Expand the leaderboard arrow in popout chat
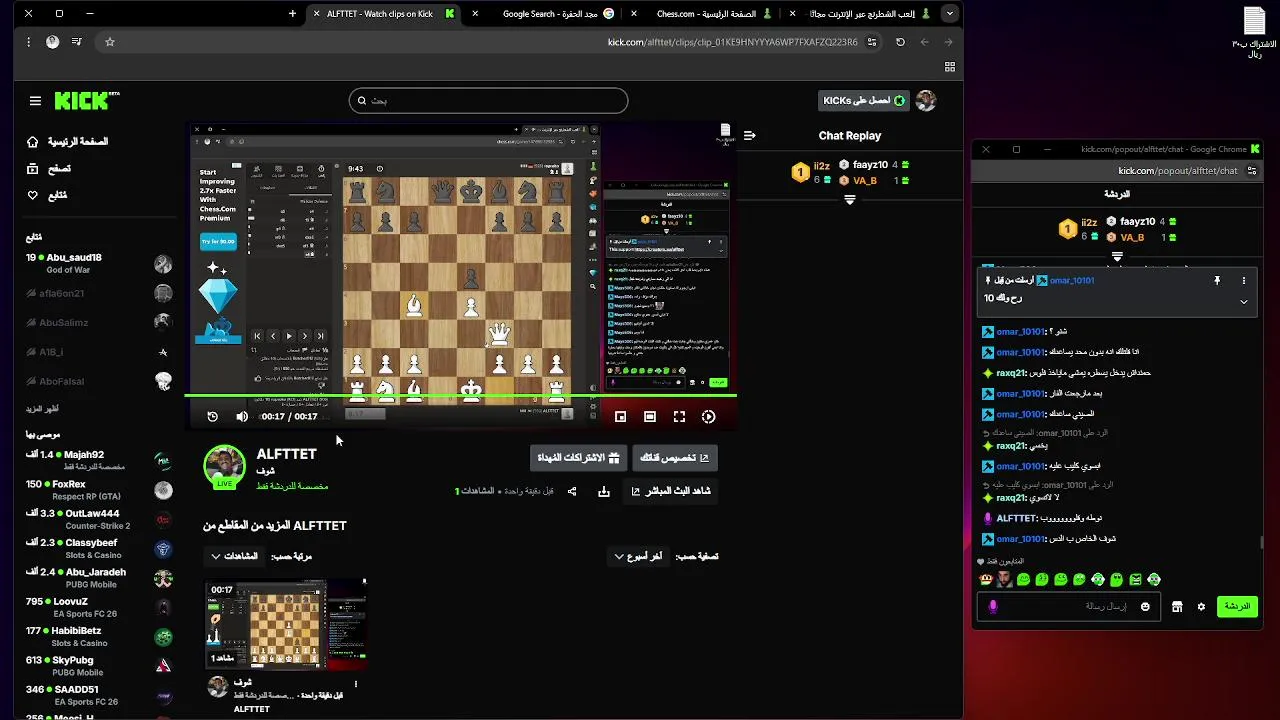The image size is (1280, 720). [1117, 256]
